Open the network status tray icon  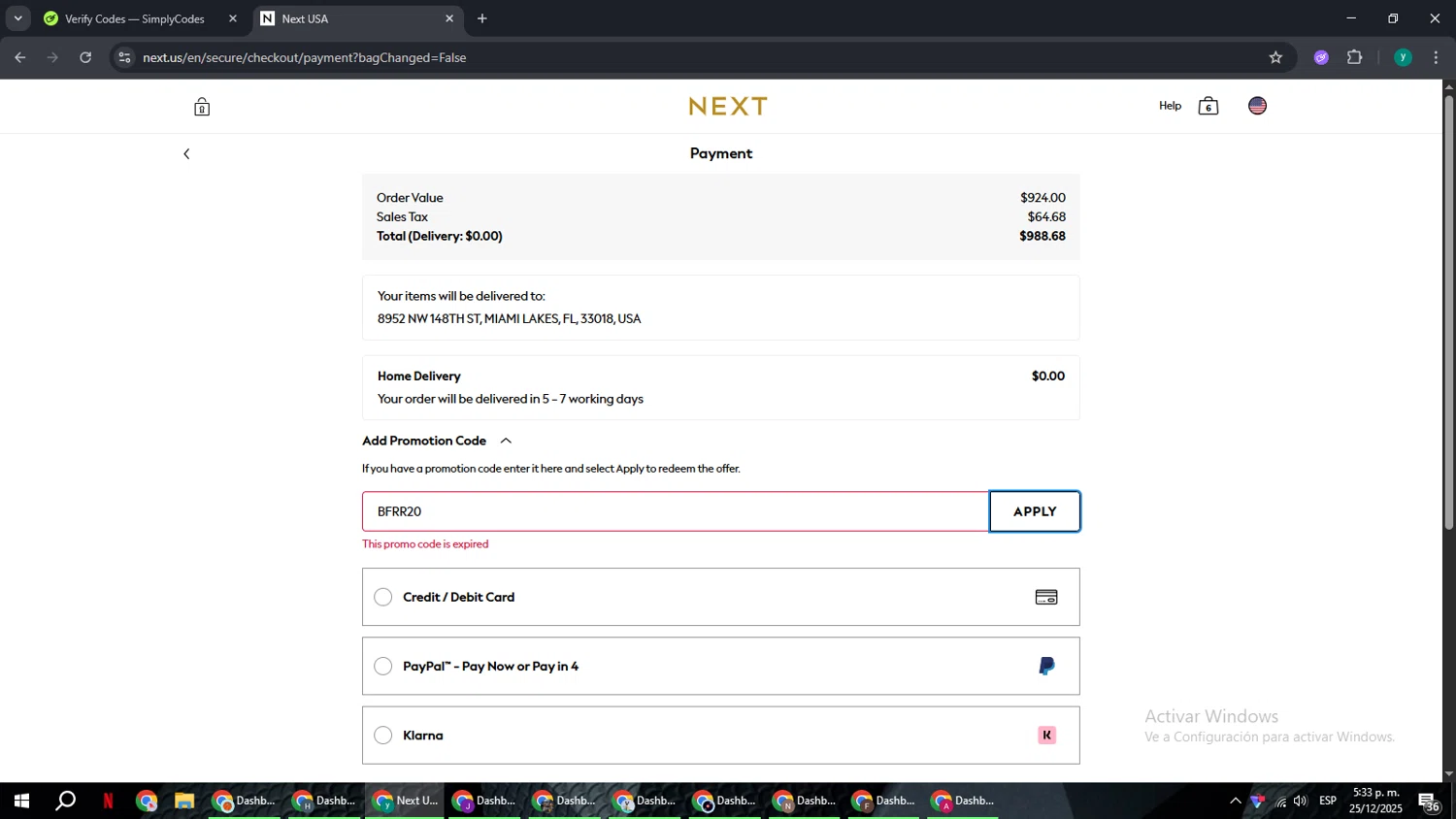coord(1280,801)
